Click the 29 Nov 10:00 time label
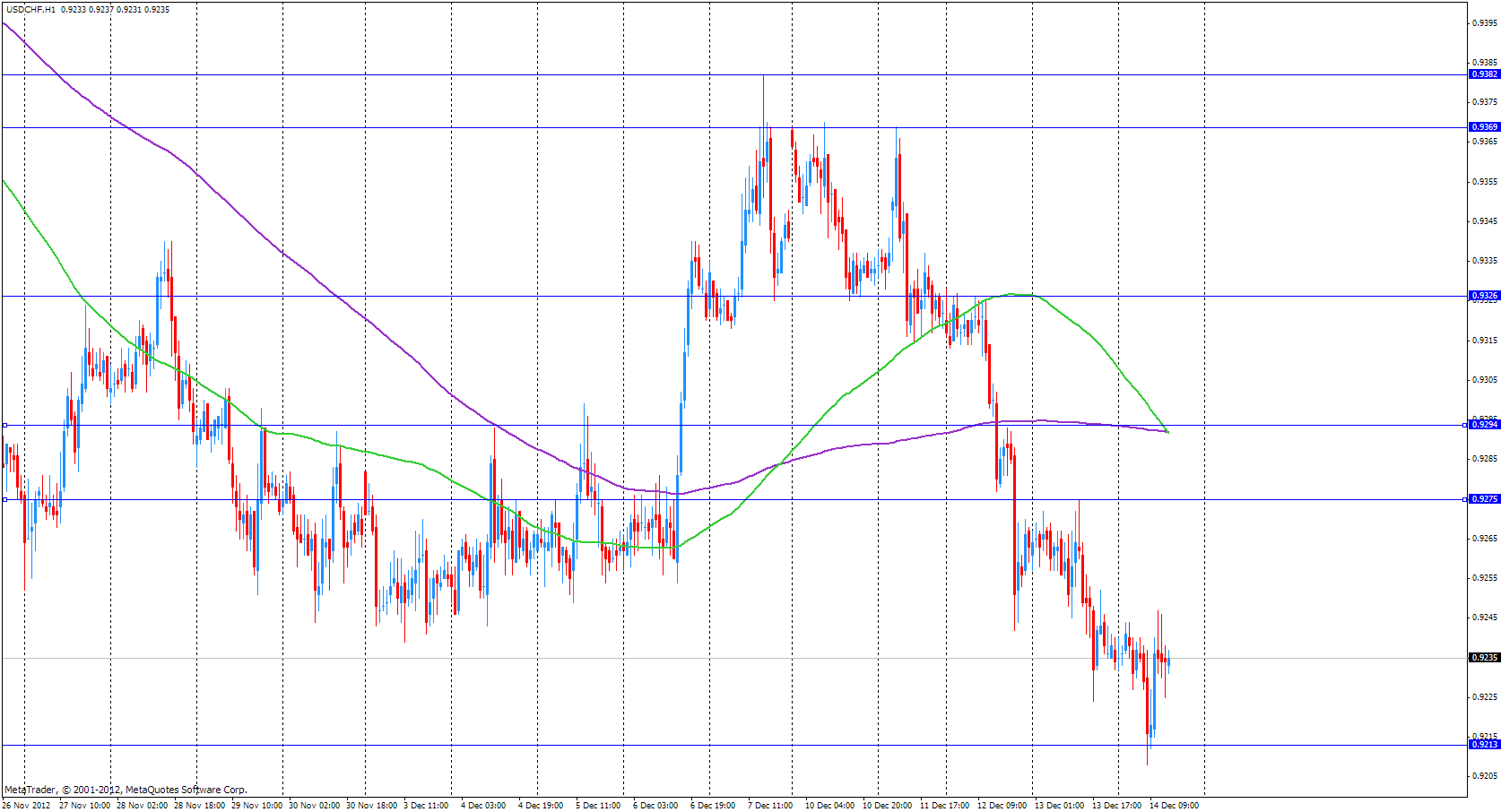The height and width of the screenshot is (812, 1501). [256, 806]
